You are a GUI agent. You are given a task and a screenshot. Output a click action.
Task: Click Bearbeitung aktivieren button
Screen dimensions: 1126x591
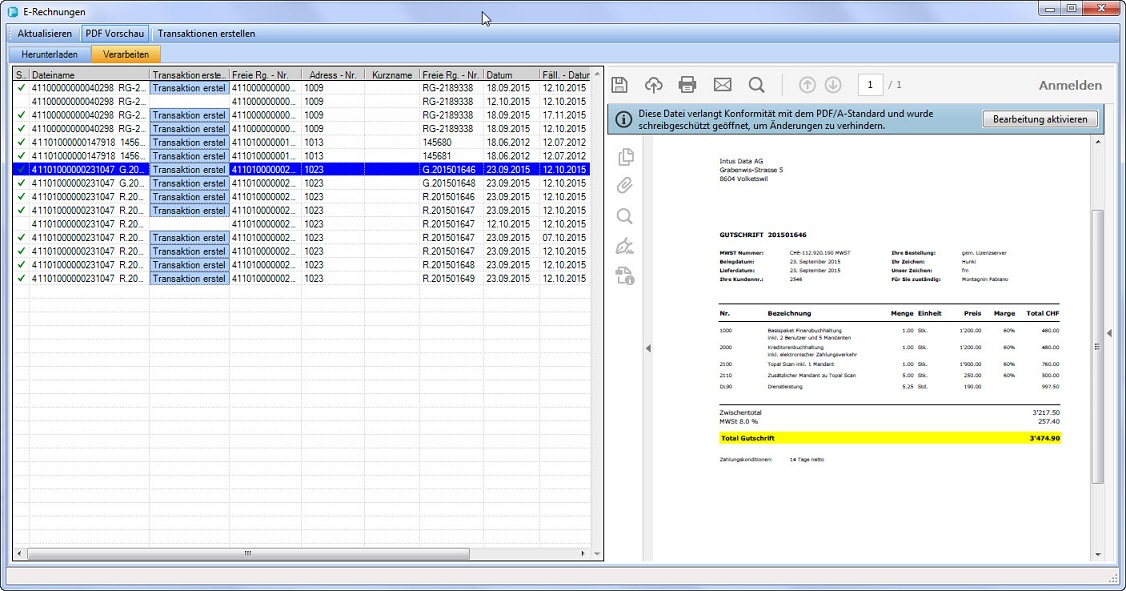tap(1040, 119)
